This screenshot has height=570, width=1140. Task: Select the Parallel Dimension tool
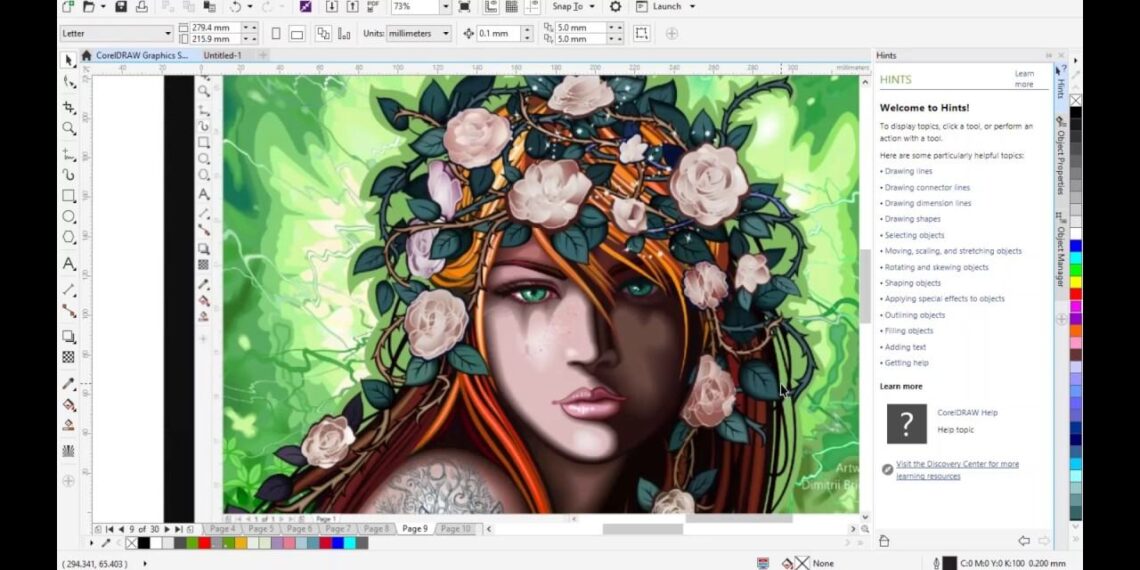pos(69,289)
